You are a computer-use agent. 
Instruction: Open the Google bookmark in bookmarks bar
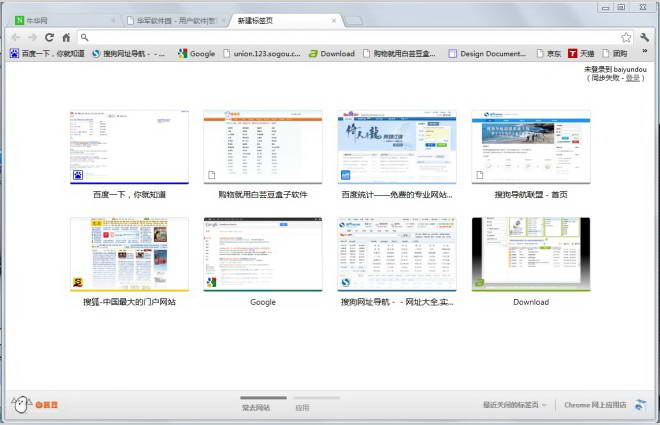[196, 53]
